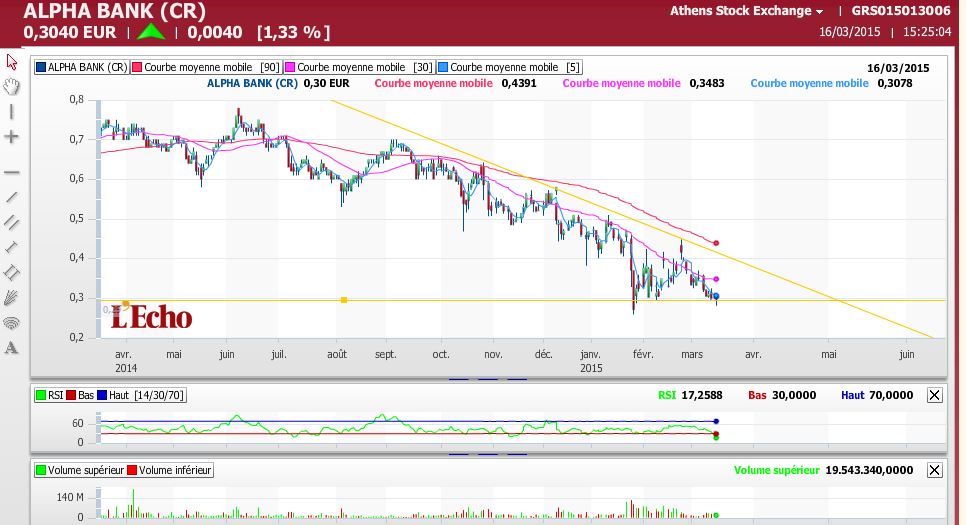Click the ALPHA BANK (CR) legend entry
The width and height of the screenshot is (966, 525).
click(81, 67)
